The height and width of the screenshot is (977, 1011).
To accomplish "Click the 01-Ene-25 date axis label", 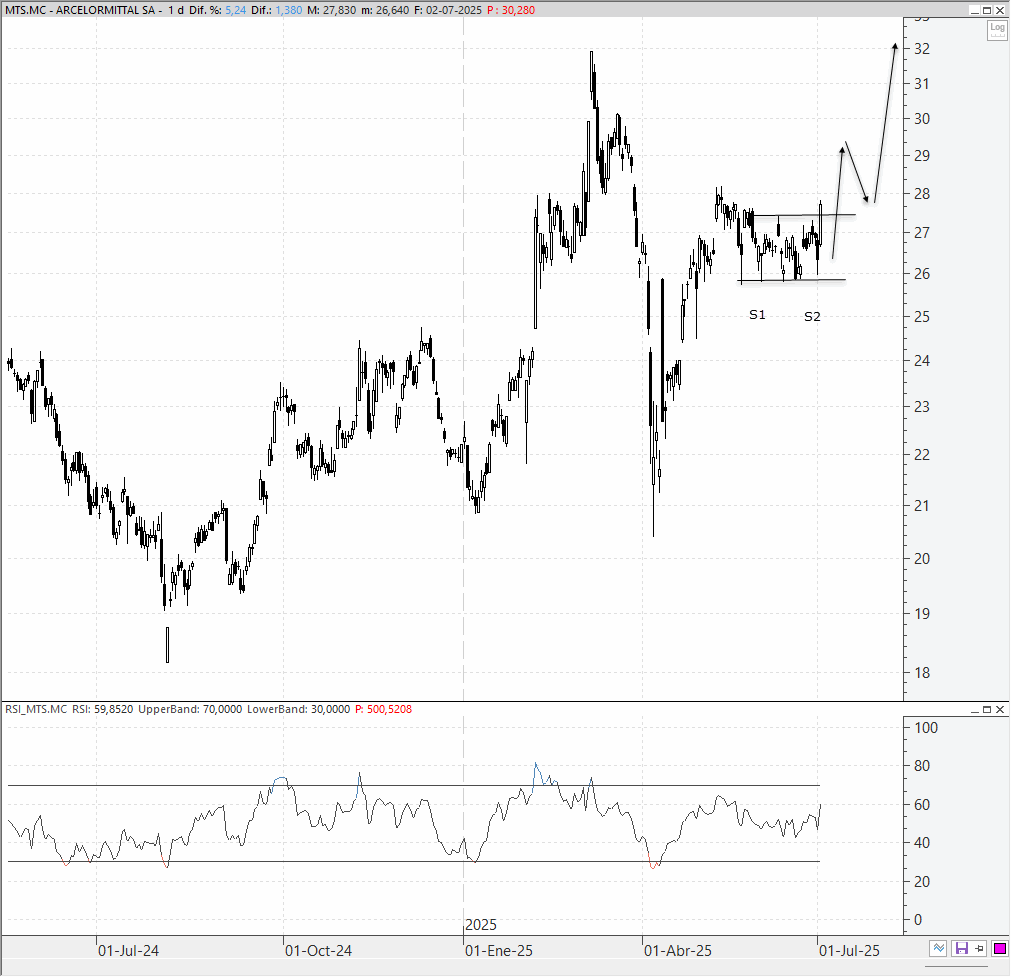I will (x=499, y=951).
